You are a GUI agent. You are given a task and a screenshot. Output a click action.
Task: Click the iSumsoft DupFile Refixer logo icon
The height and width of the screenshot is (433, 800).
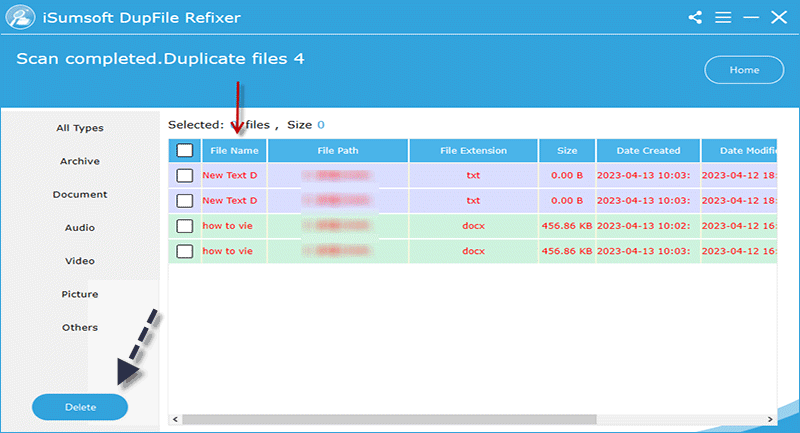[x=20, y=17]
